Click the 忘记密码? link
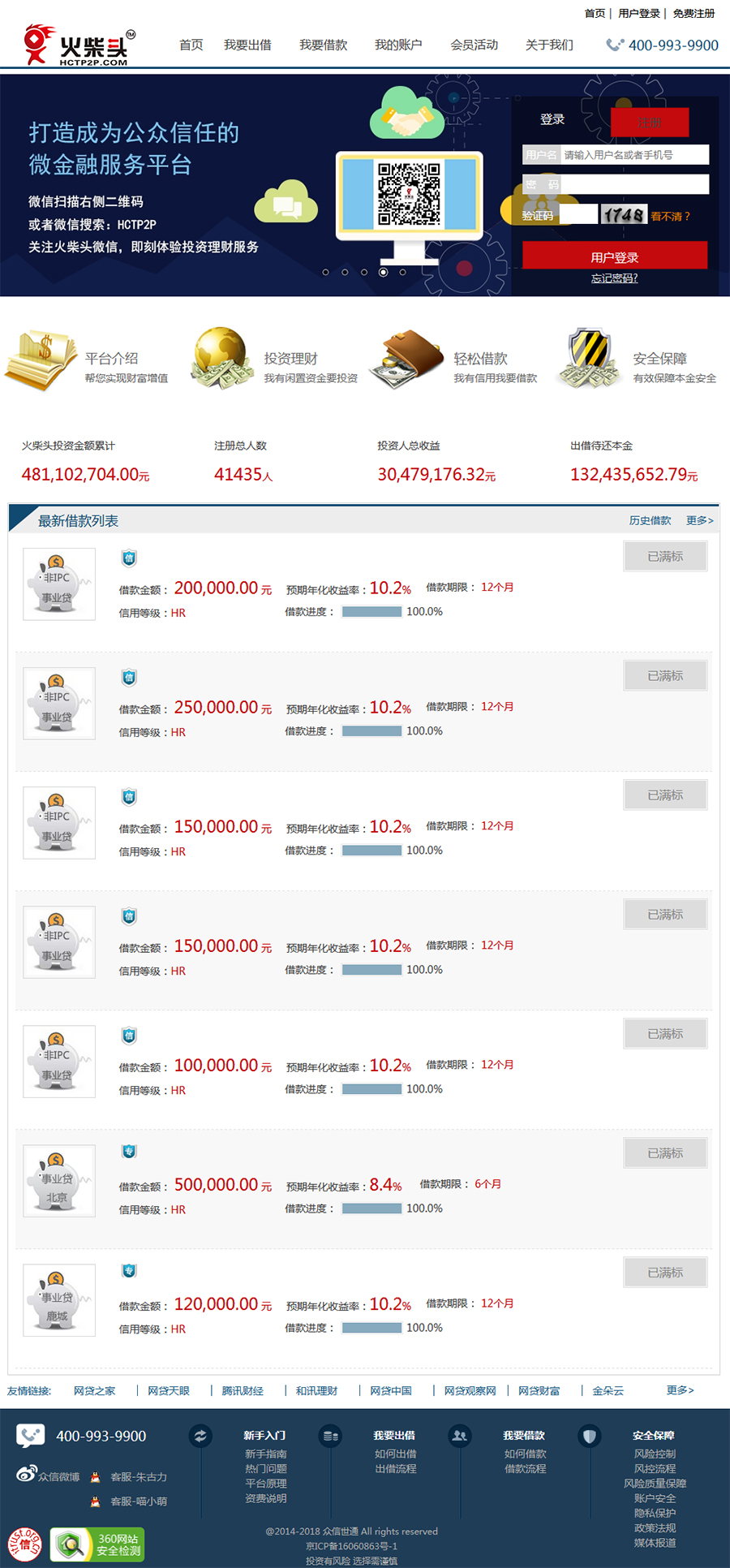 (614, 278)
